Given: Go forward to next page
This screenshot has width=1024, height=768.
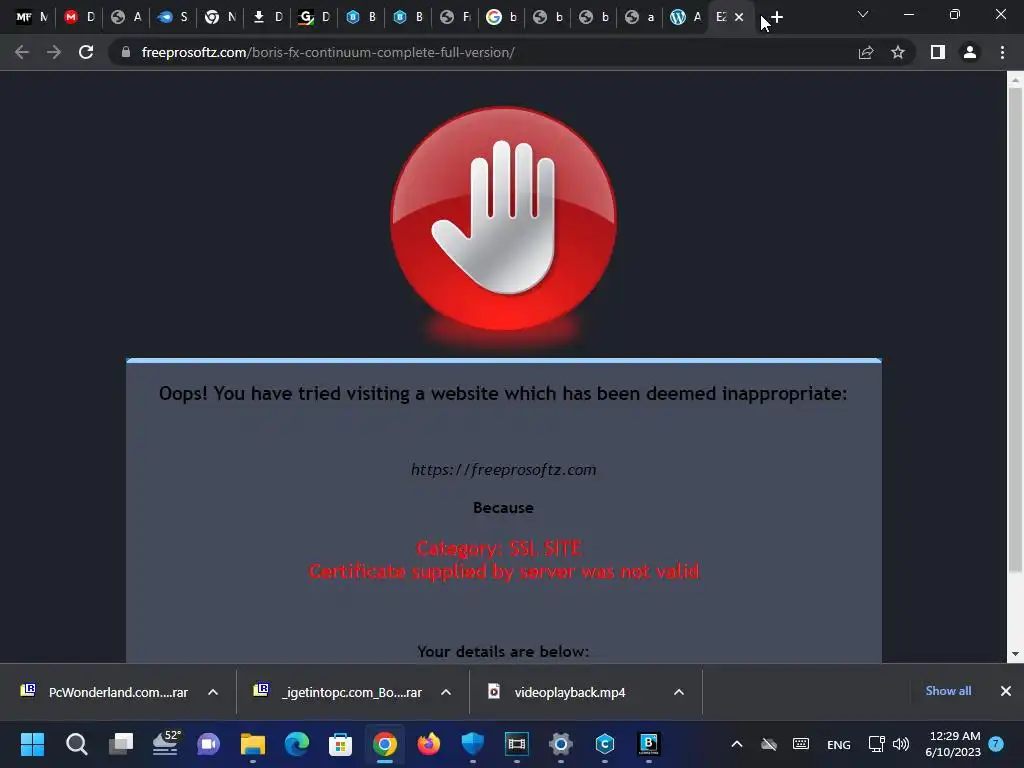Looking at the screenshot, I should (54, 52).
